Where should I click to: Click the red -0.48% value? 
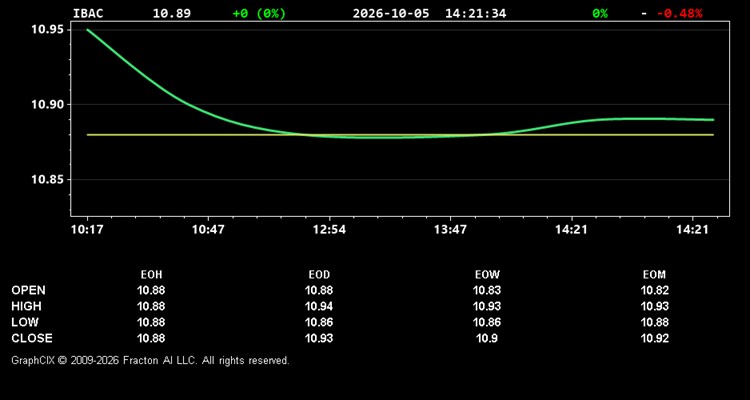679,13
